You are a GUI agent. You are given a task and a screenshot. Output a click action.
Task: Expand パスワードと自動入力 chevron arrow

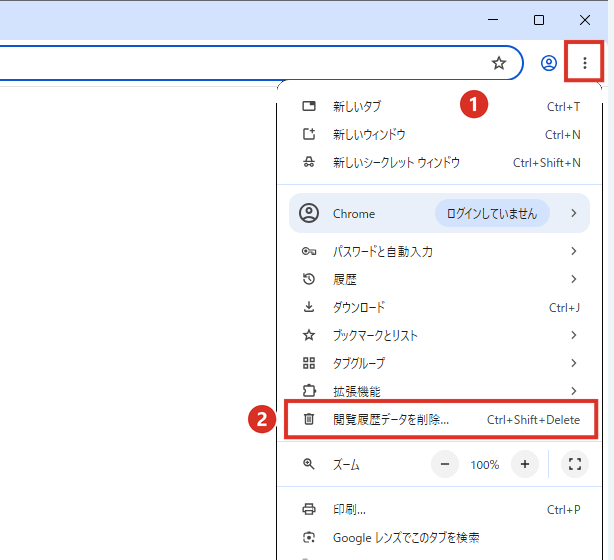[x=574, y=251]
